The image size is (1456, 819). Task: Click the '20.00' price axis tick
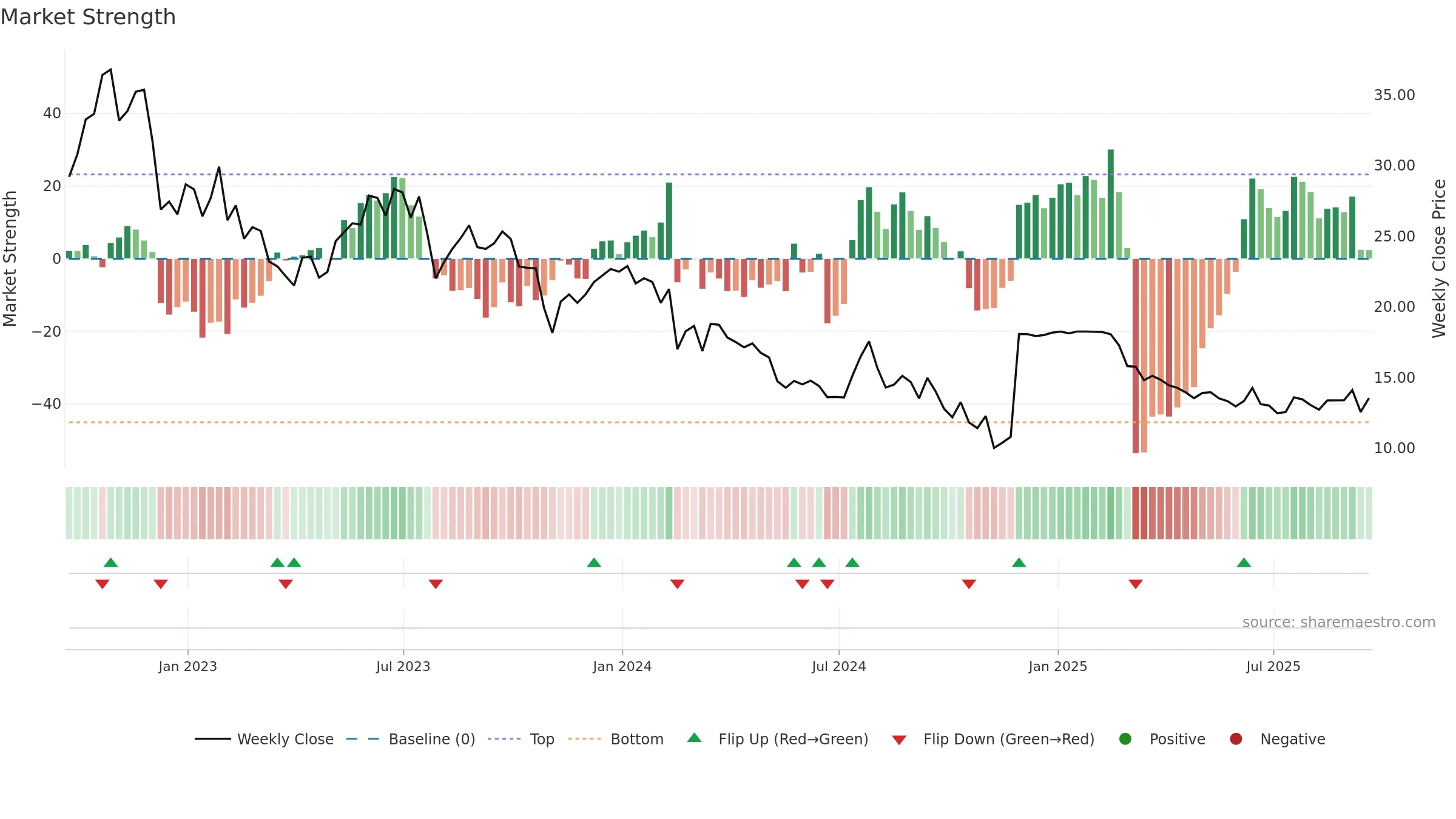click(1394, 307)
